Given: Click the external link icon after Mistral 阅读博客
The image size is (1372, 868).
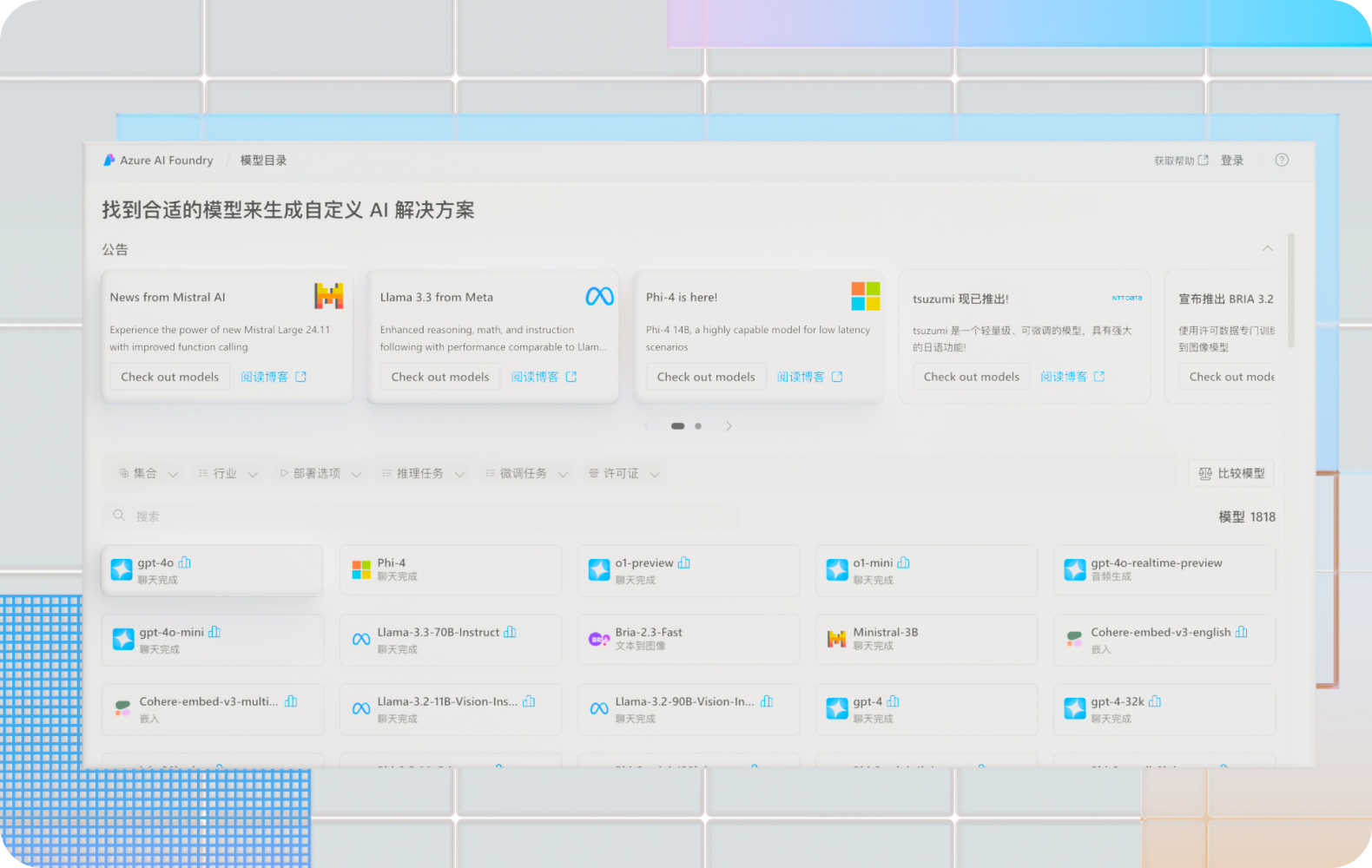Looking at the screenshot, I should pyautogui.click(x=301, y=377).
